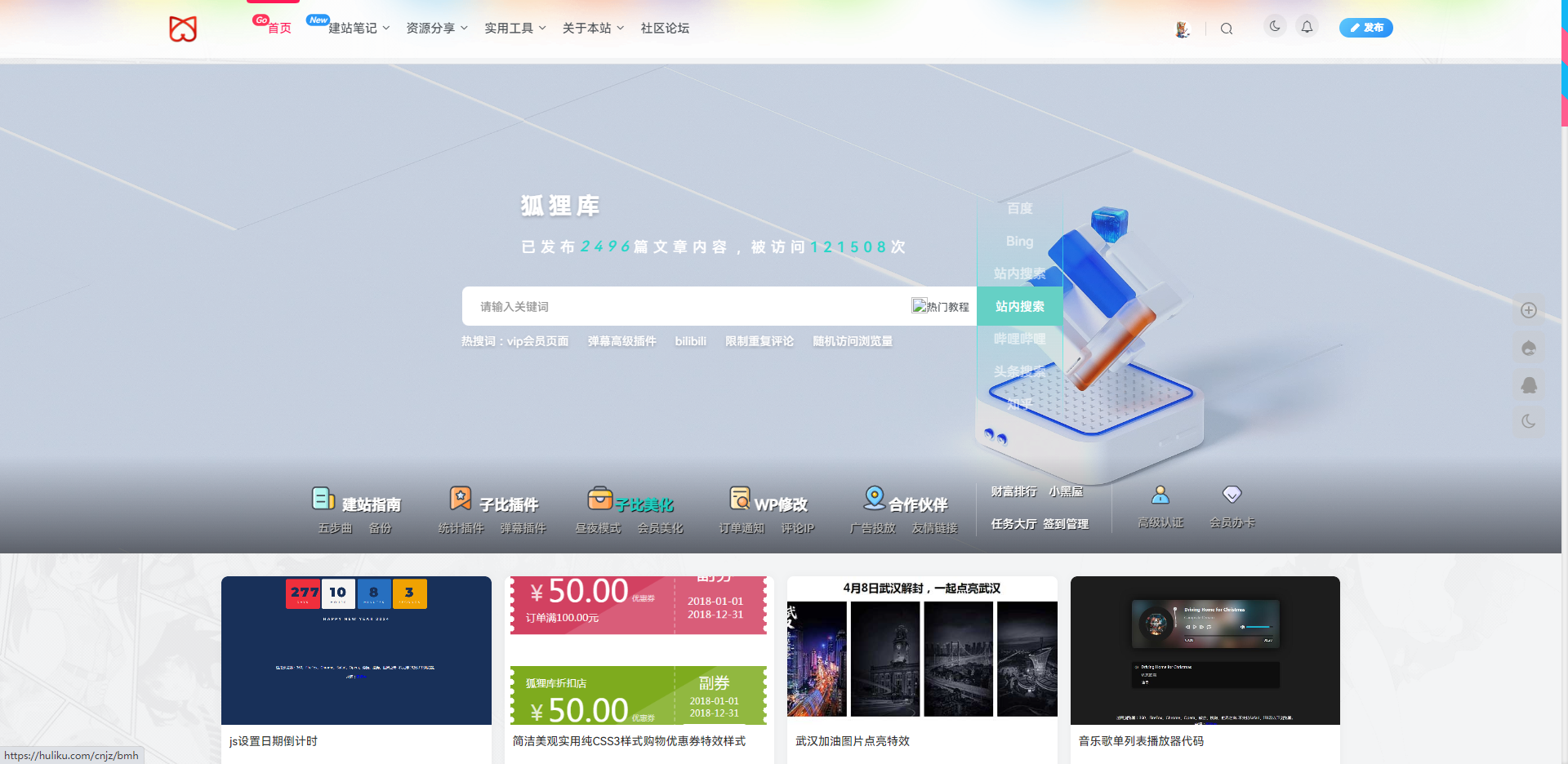1568x764 pixels.
Task: Expand the 资源分享 dropdown
Action: click(x=431, y=28)
